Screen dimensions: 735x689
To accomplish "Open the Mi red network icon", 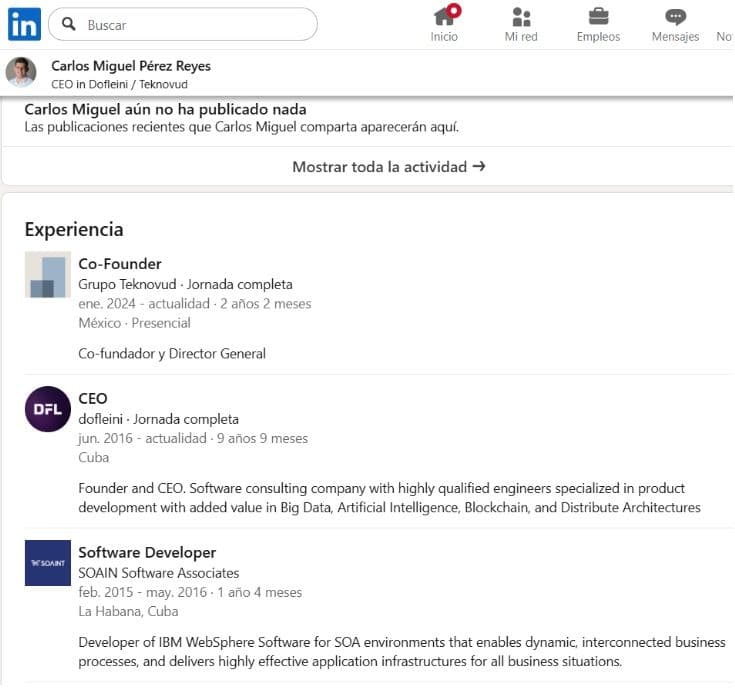I will [521, 16].
